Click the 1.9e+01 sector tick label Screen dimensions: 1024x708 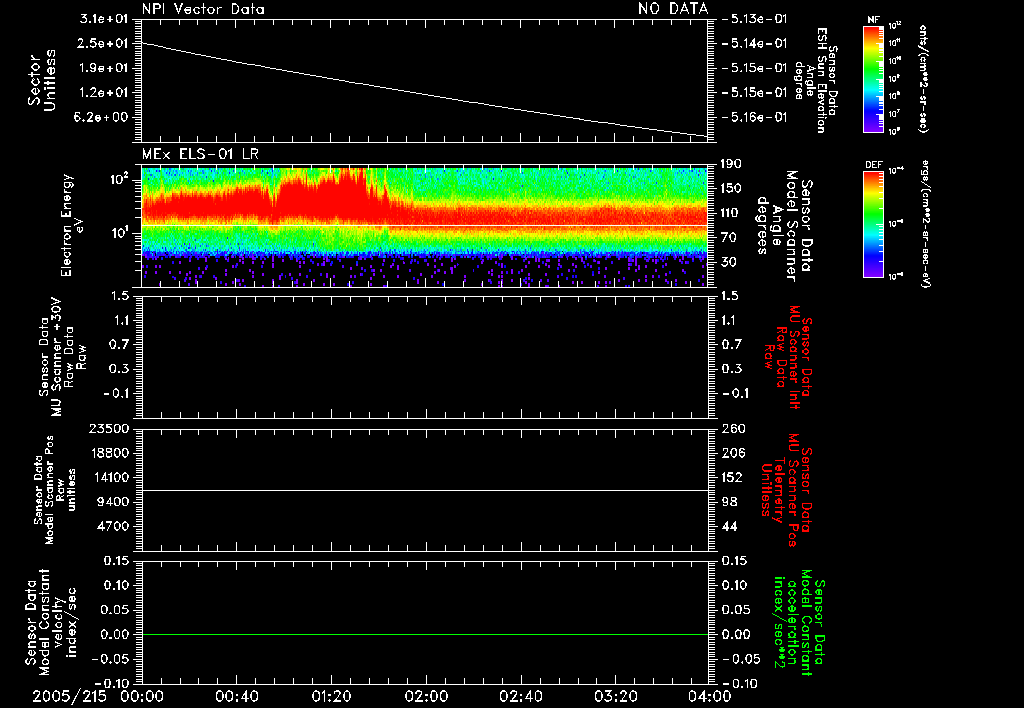[x=103, y=68]
